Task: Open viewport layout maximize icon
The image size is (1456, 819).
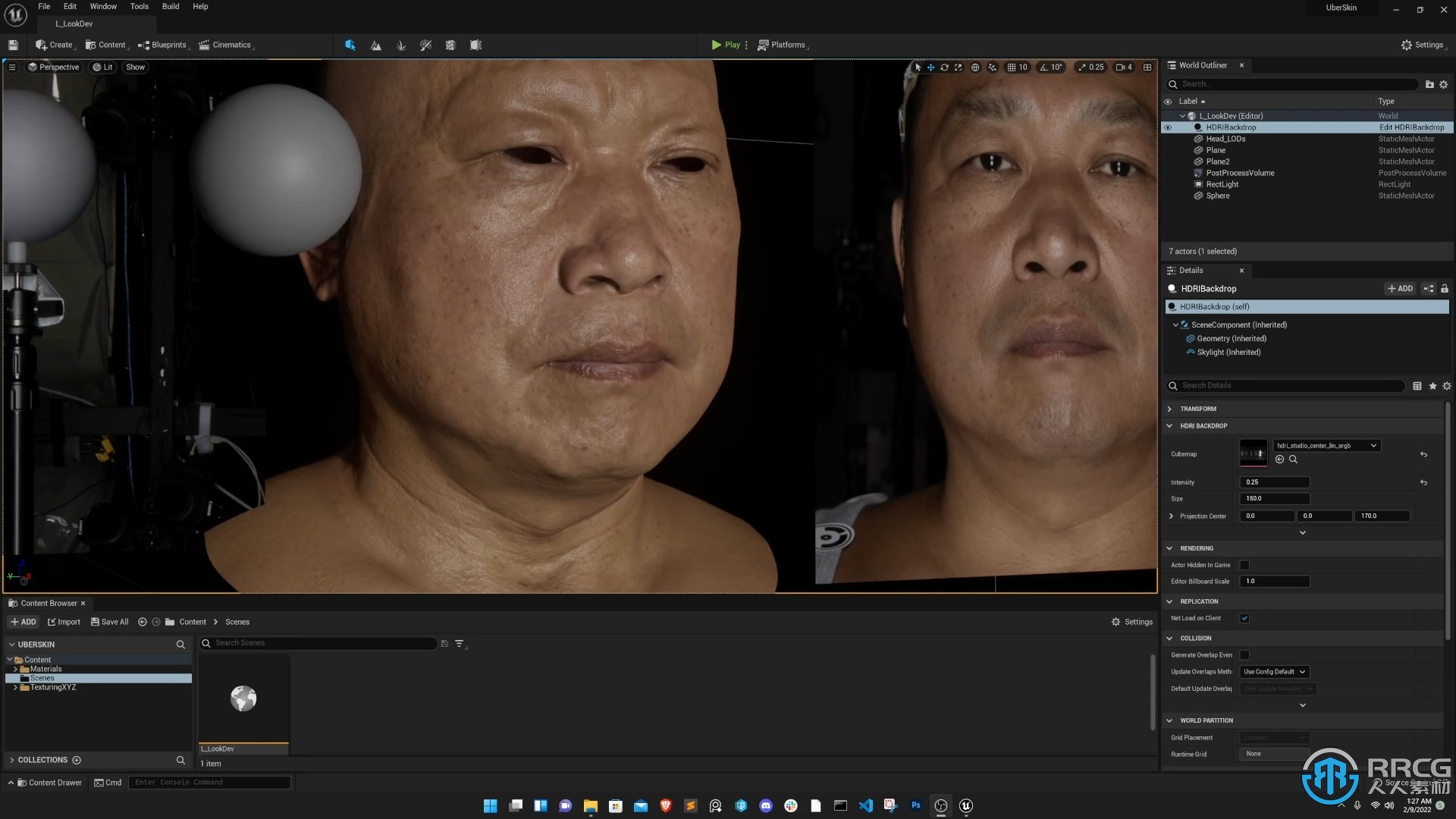Action: coord(1147,67)
